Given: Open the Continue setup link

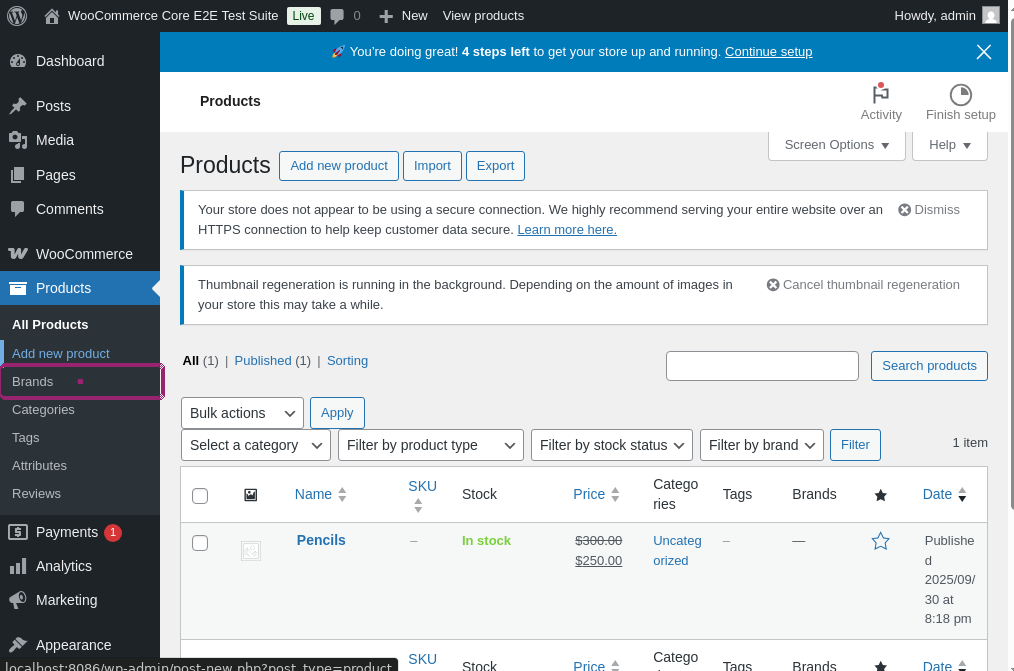Looking at the screenshot, I should 768,52.
